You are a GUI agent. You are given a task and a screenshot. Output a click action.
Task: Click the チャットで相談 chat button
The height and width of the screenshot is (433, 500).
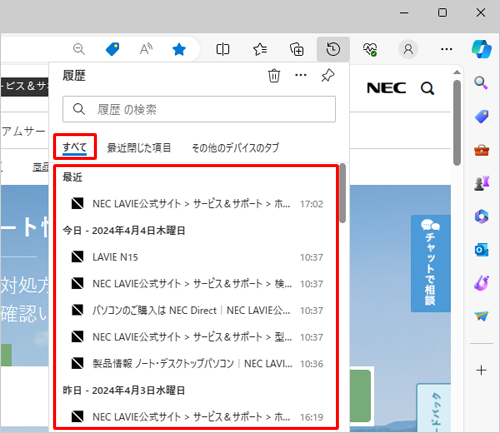click(431, 263)
